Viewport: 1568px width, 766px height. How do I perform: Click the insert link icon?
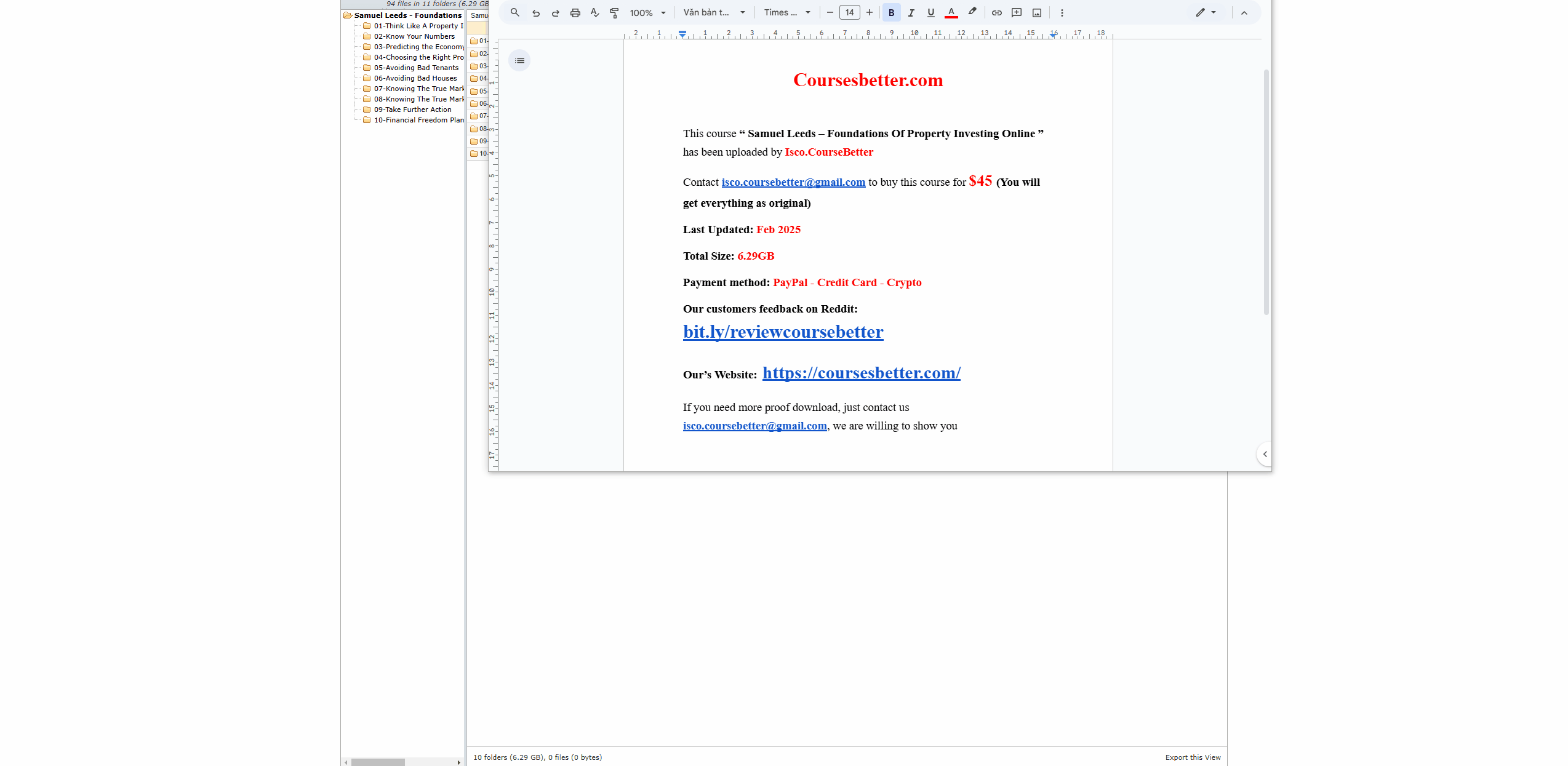coord(996,12)
